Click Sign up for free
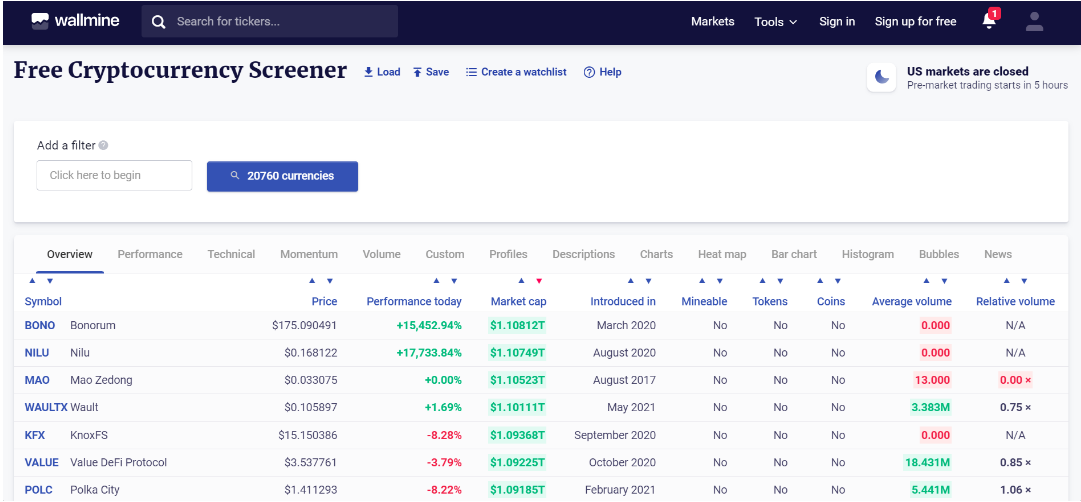1081x502 pixels. 916,21
